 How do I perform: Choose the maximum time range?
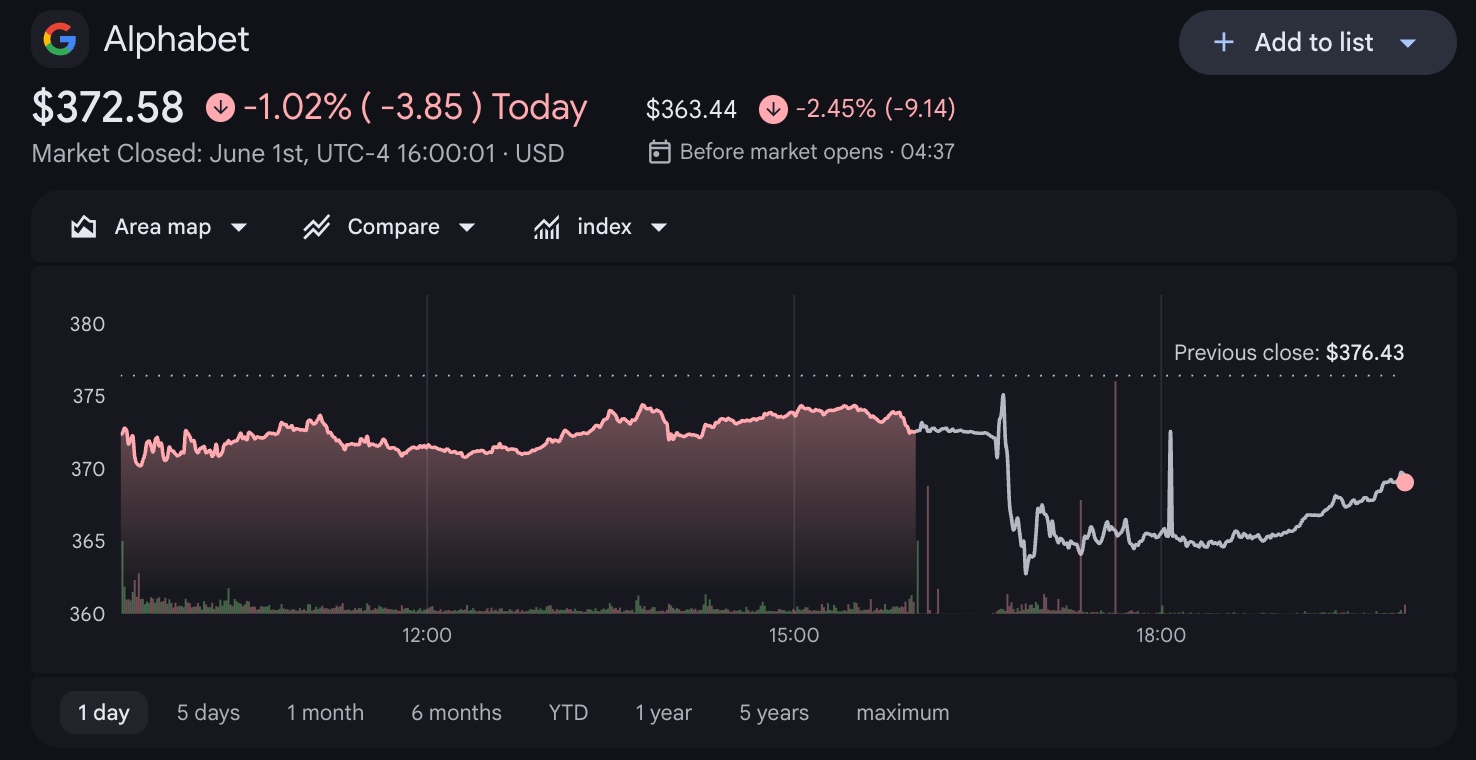[x=903, y=713]
